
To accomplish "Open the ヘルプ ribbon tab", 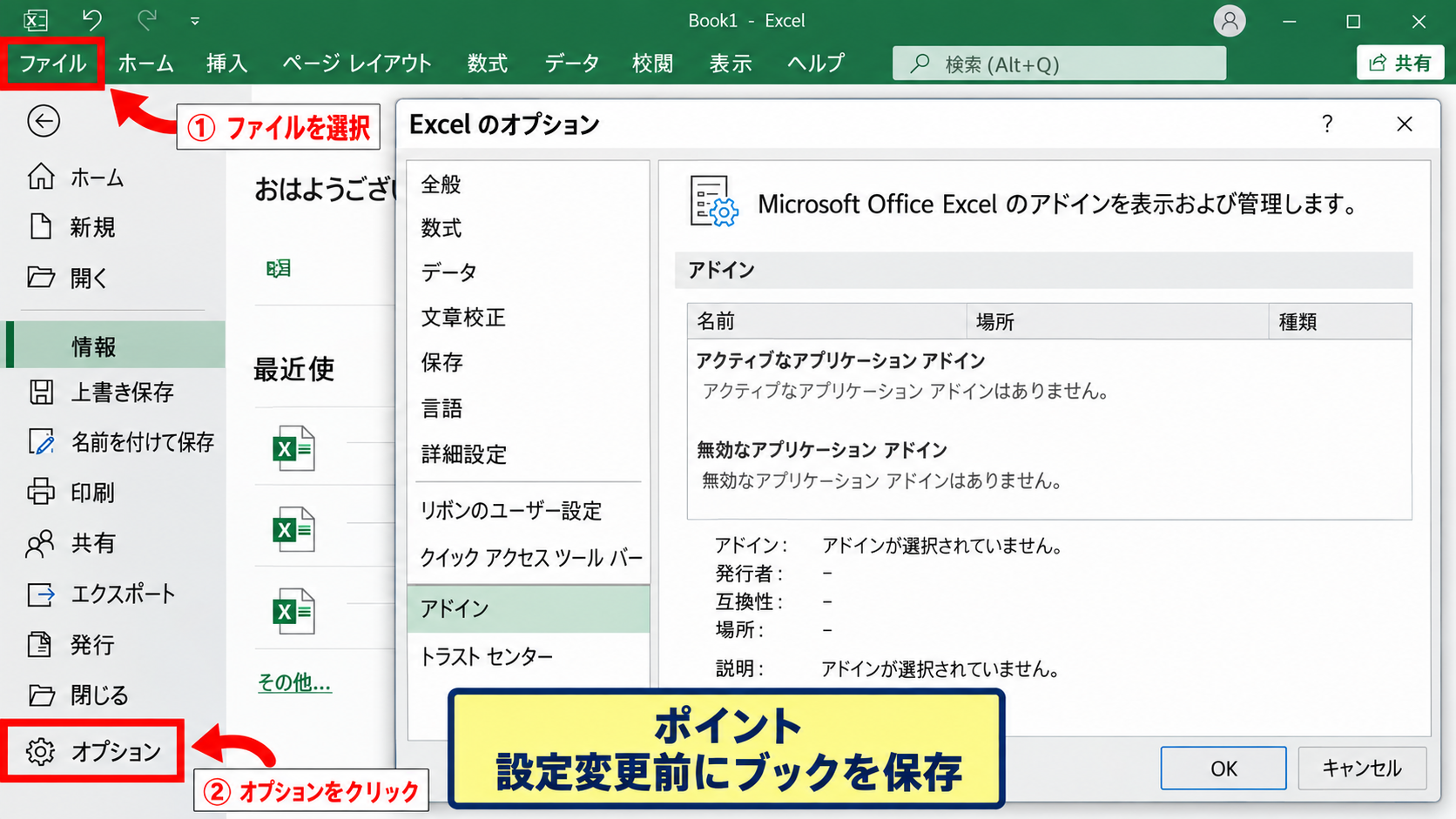I will tap(815, 63).
